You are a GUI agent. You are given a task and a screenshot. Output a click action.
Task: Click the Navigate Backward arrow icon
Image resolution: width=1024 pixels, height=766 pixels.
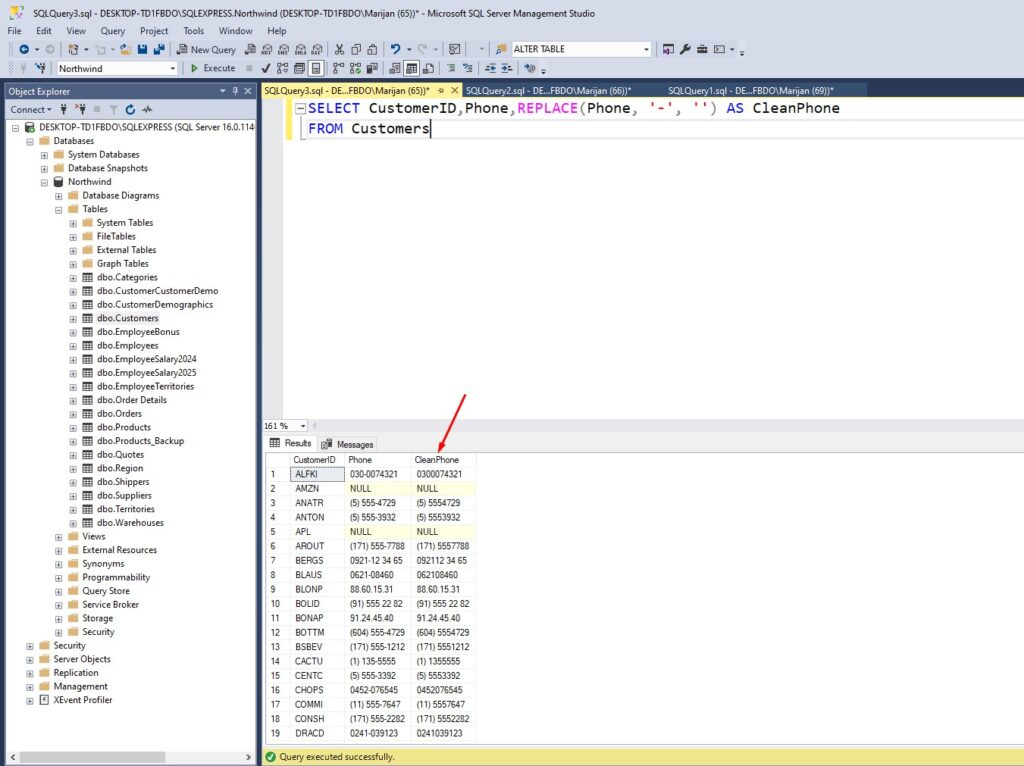[24, 49]
